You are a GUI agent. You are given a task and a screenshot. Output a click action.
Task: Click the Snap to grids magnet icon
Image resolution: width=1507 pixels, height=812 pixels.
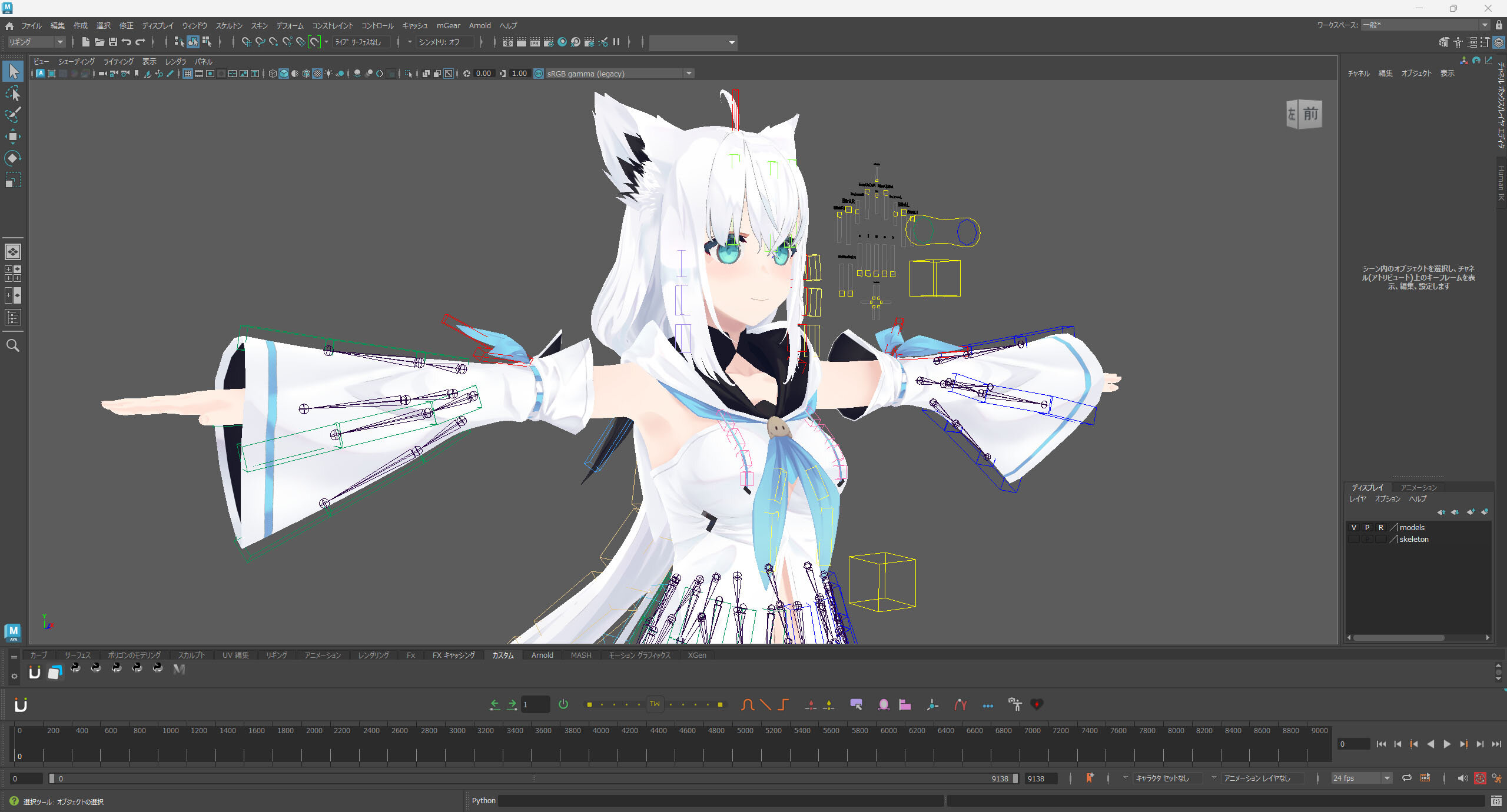pyautogui.click(x=246, y=42)
